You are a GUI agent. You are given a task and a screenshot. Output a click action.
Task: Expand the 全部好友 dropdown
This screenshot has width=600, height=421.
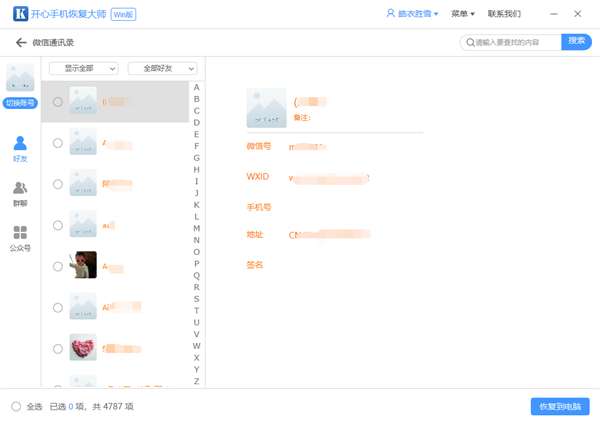coord(162,68)
